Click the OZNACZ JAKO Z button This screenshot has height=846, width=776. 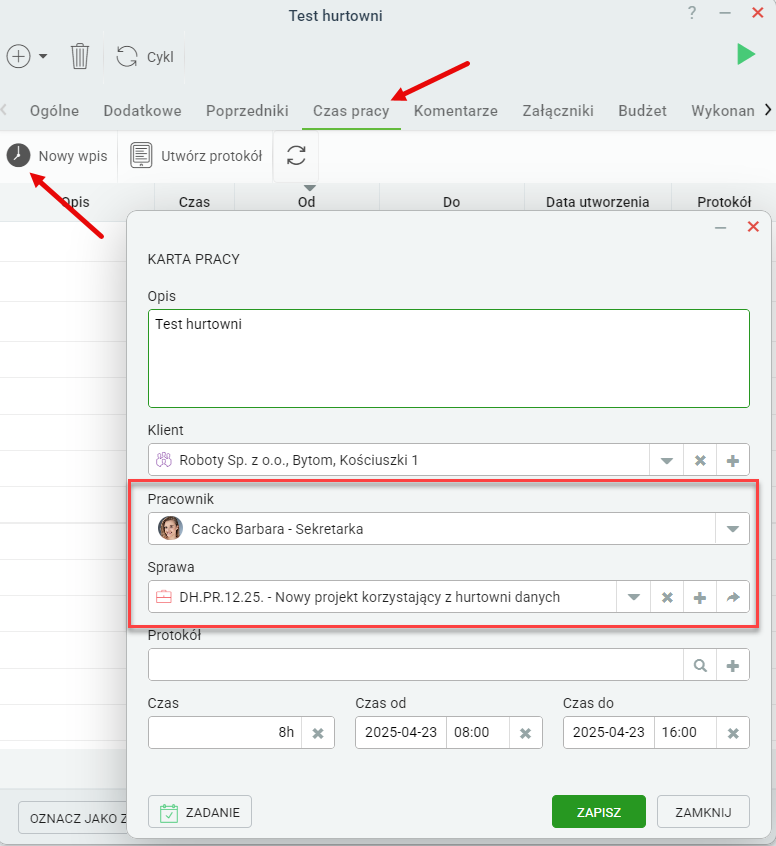(73, 818)
